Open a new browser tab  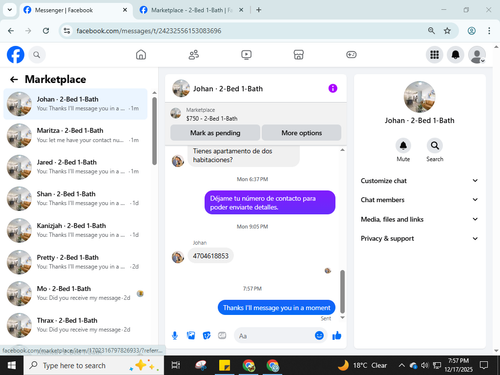pyautogui.click(x=259, y=10)
